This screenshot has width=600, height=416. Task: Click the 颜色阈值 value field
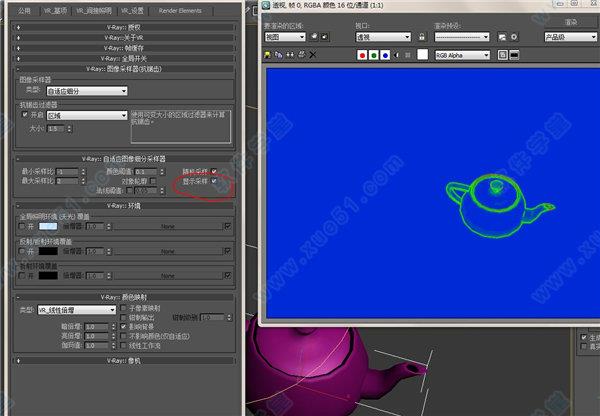point(147,171)
